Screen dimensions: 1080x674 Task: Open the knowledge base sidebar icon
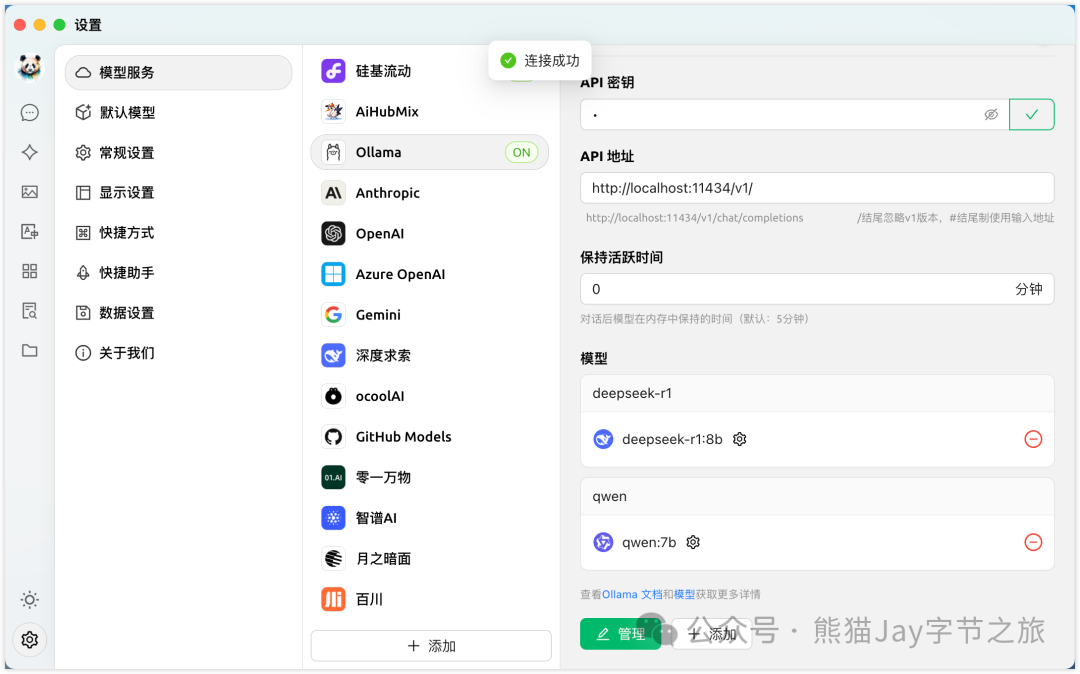tap(30, 310)
